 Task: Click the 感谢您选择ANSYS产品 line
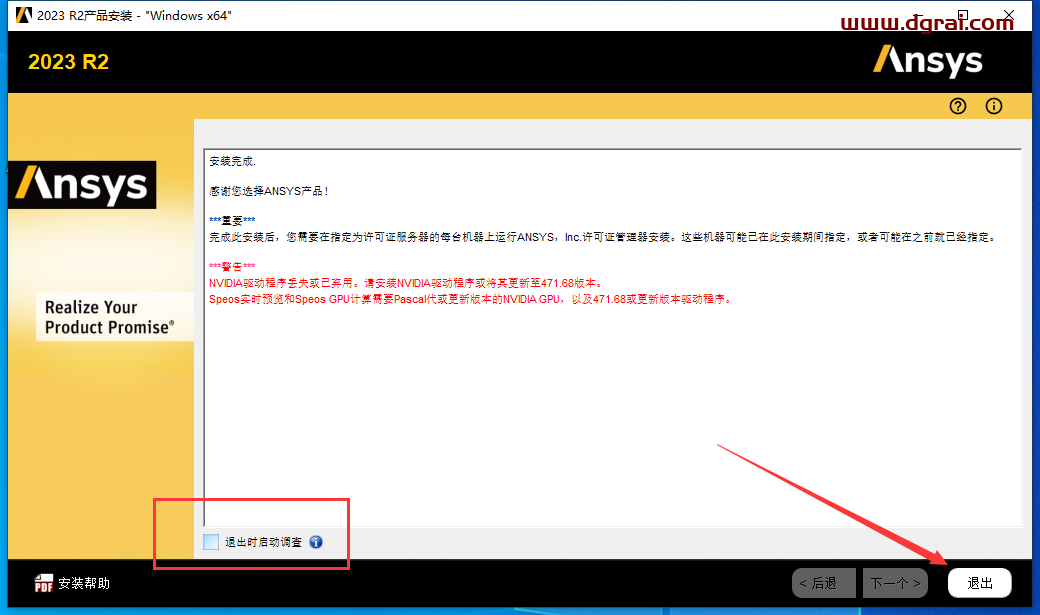269,191
